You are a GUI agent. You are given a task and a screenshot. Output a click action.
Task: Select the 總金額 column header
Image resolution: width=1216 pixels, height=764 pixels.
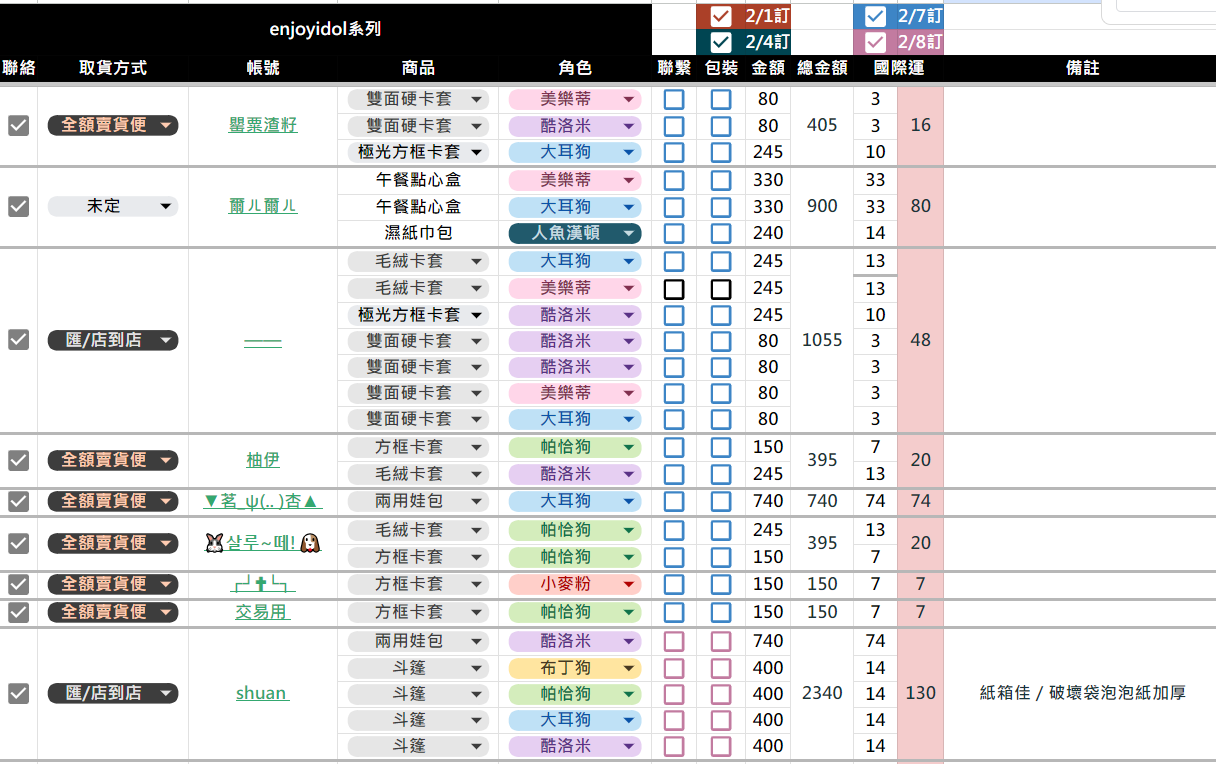point(822,68)
